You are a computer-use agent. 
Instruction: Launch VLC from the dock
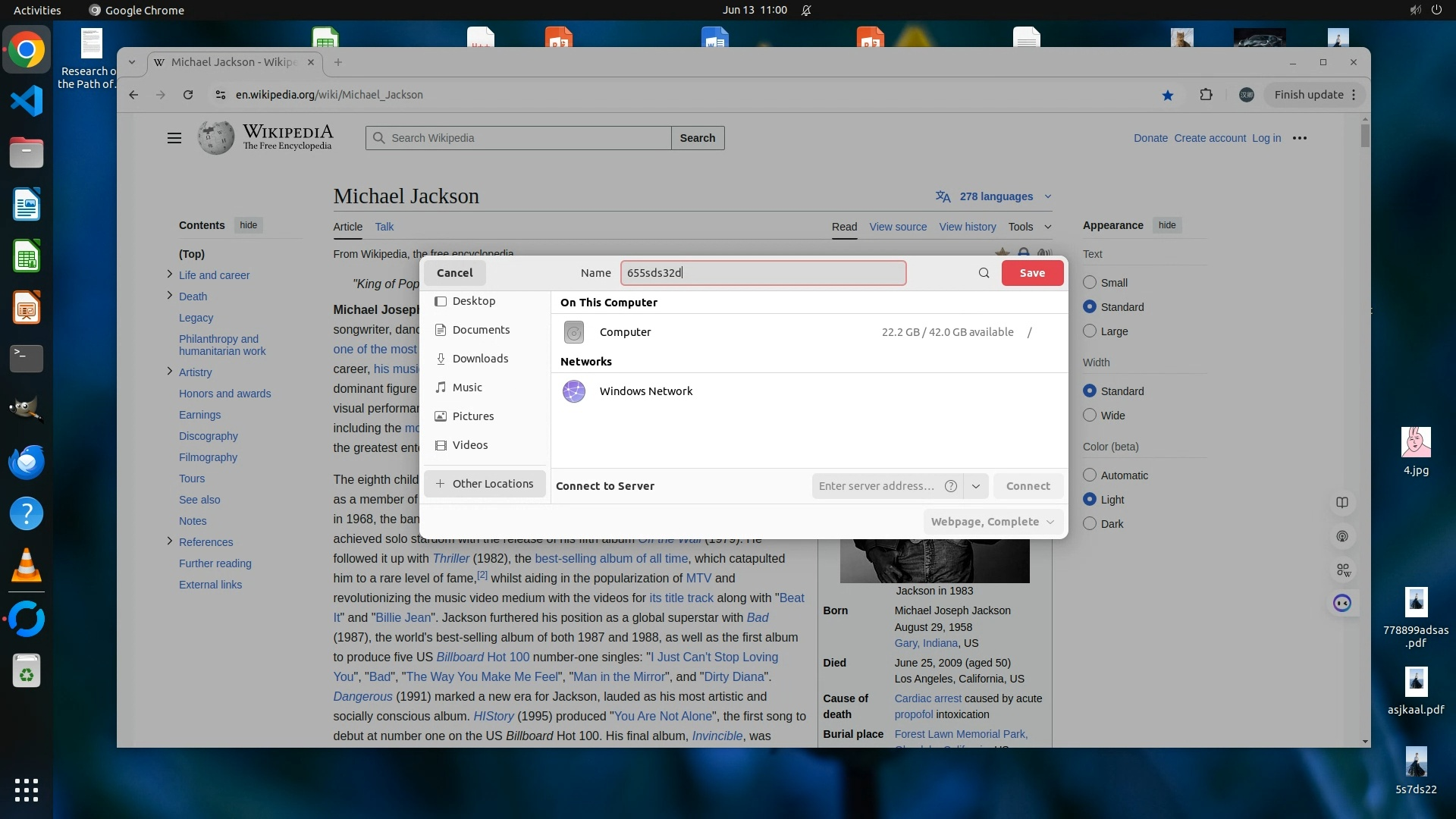[27, 566]
